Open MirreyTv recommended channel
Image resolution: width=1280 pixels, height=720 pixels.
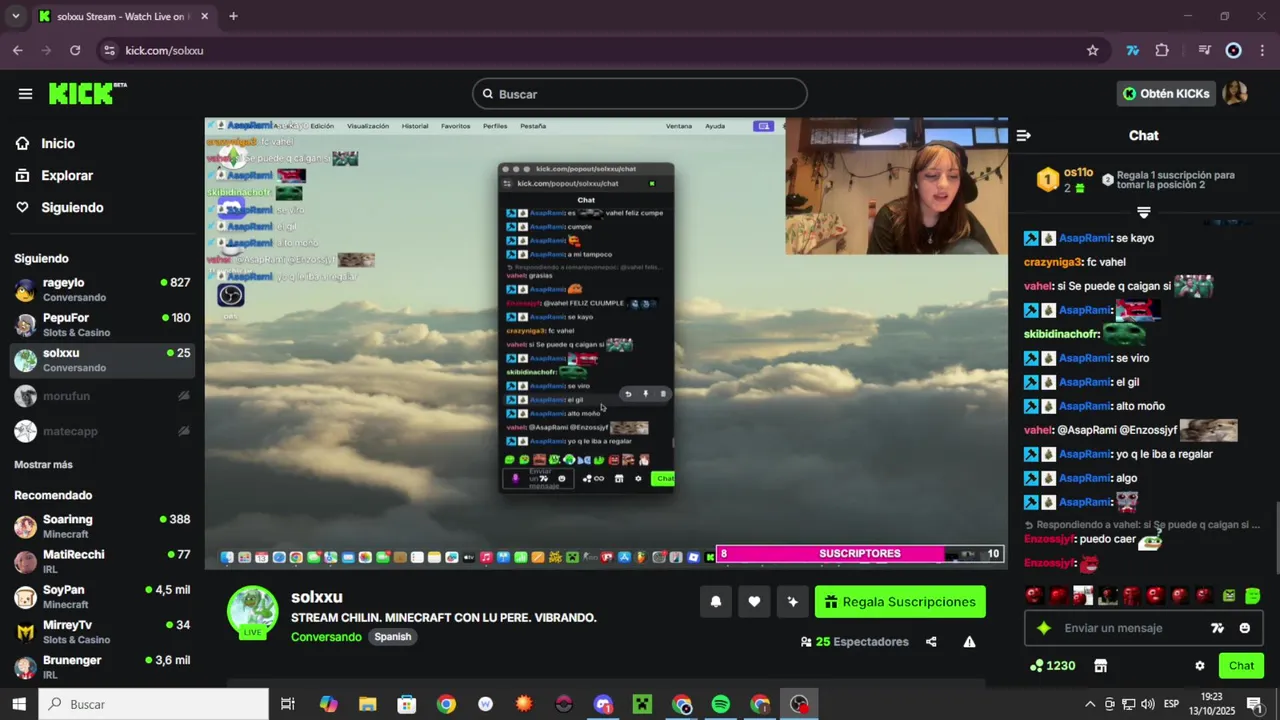pos(102,632)
